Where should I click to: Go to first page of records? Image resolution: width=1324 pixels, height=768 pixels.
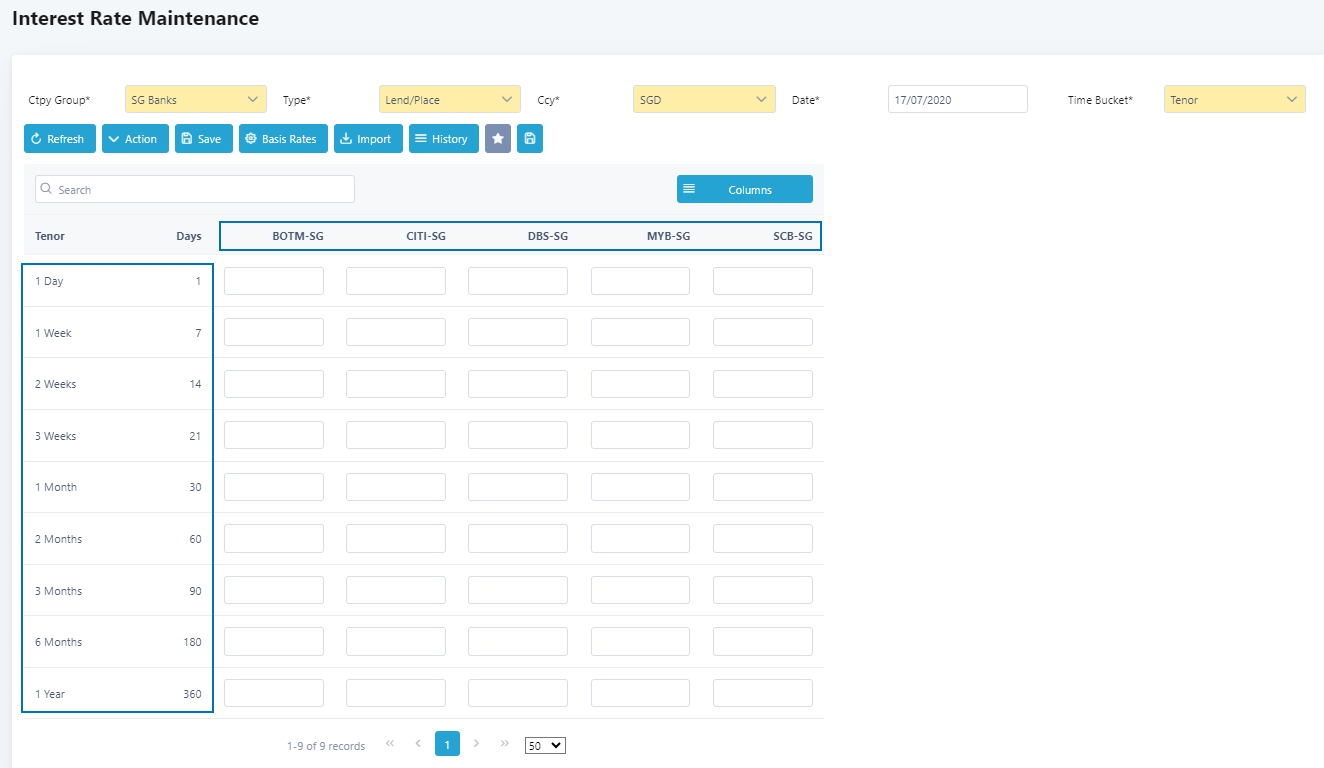coord(390,744)
